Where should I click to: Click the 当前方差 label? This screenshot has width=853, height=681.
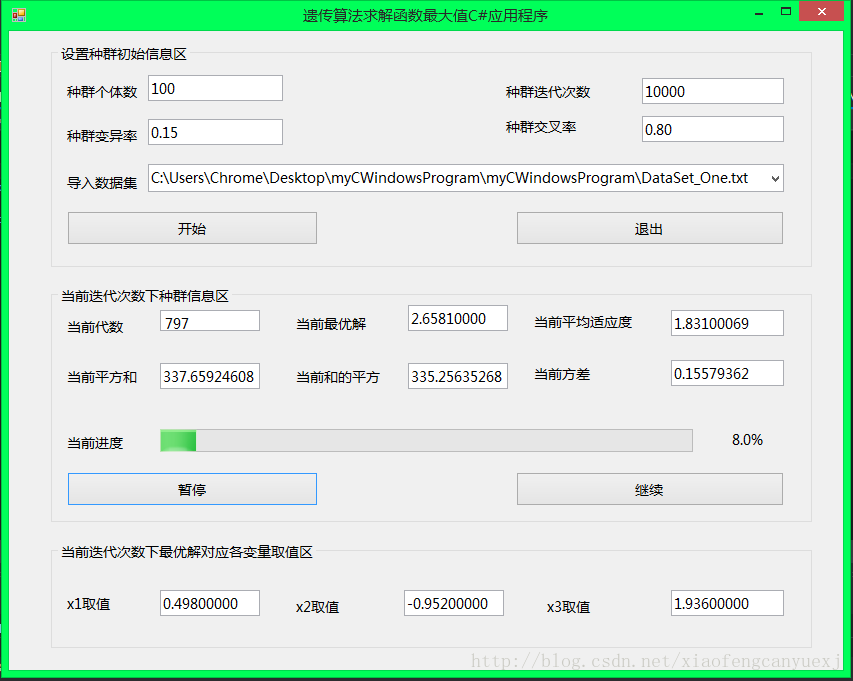[562, 374]
